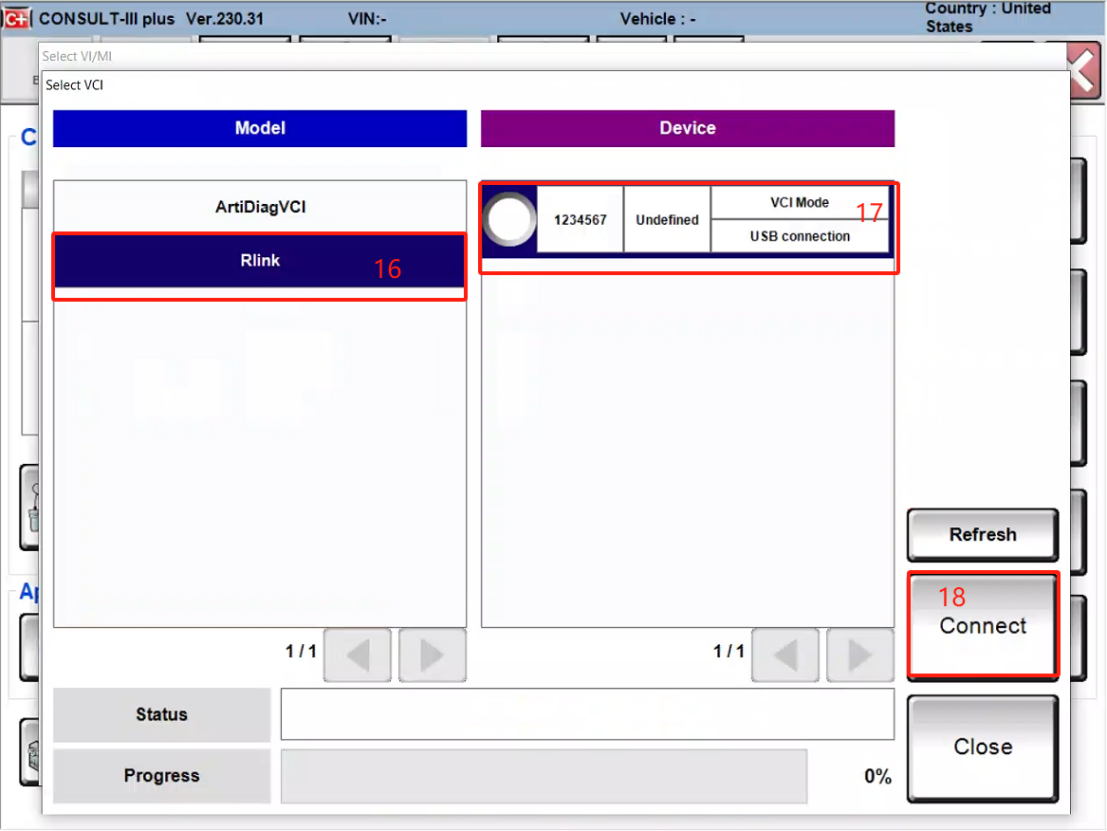Click the blue Model column header

click(x=260, y=128)
